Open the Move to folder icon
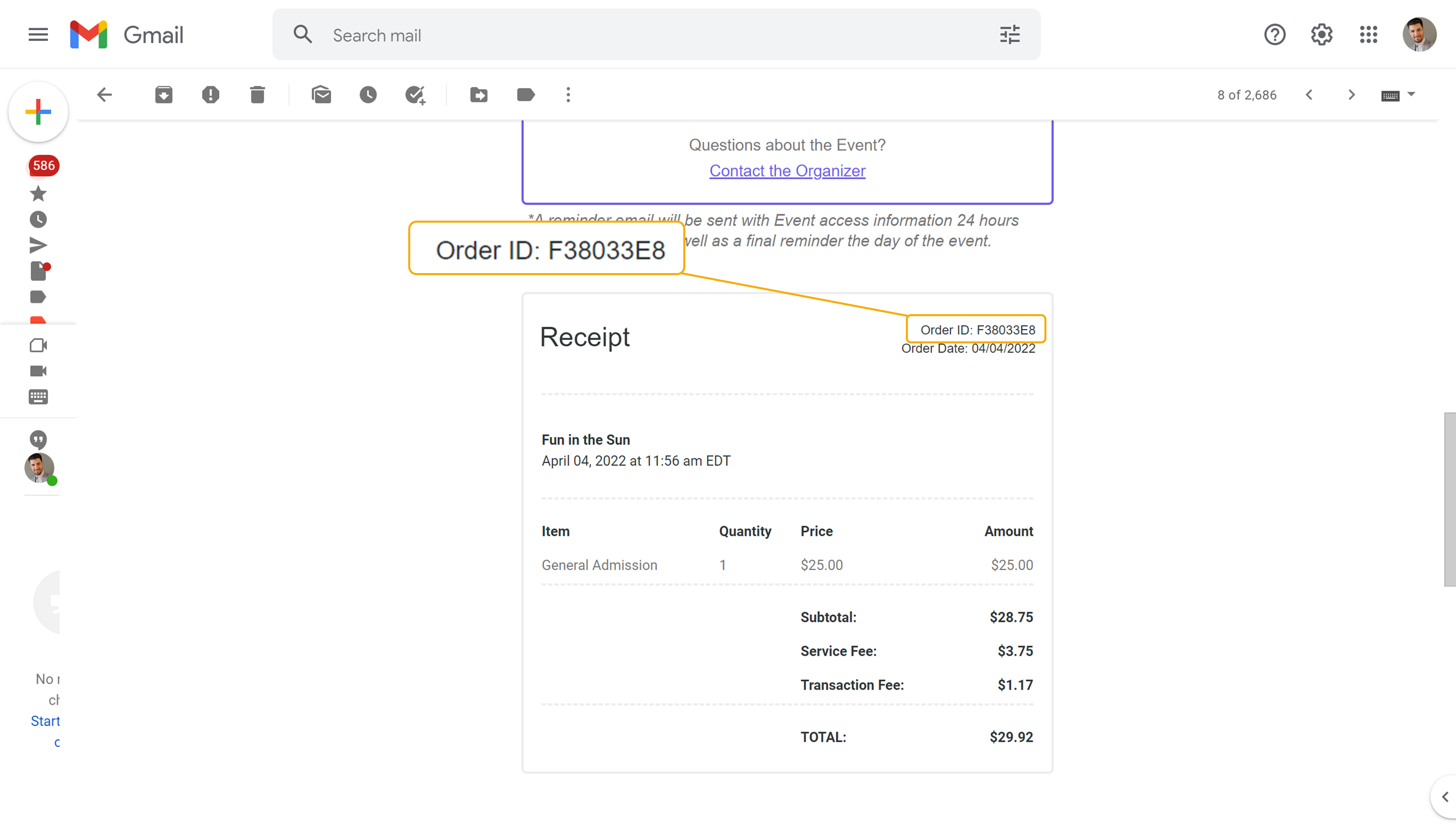This screenshot has width=1456, height=827. pyautogui.click(x=479, y=95)
